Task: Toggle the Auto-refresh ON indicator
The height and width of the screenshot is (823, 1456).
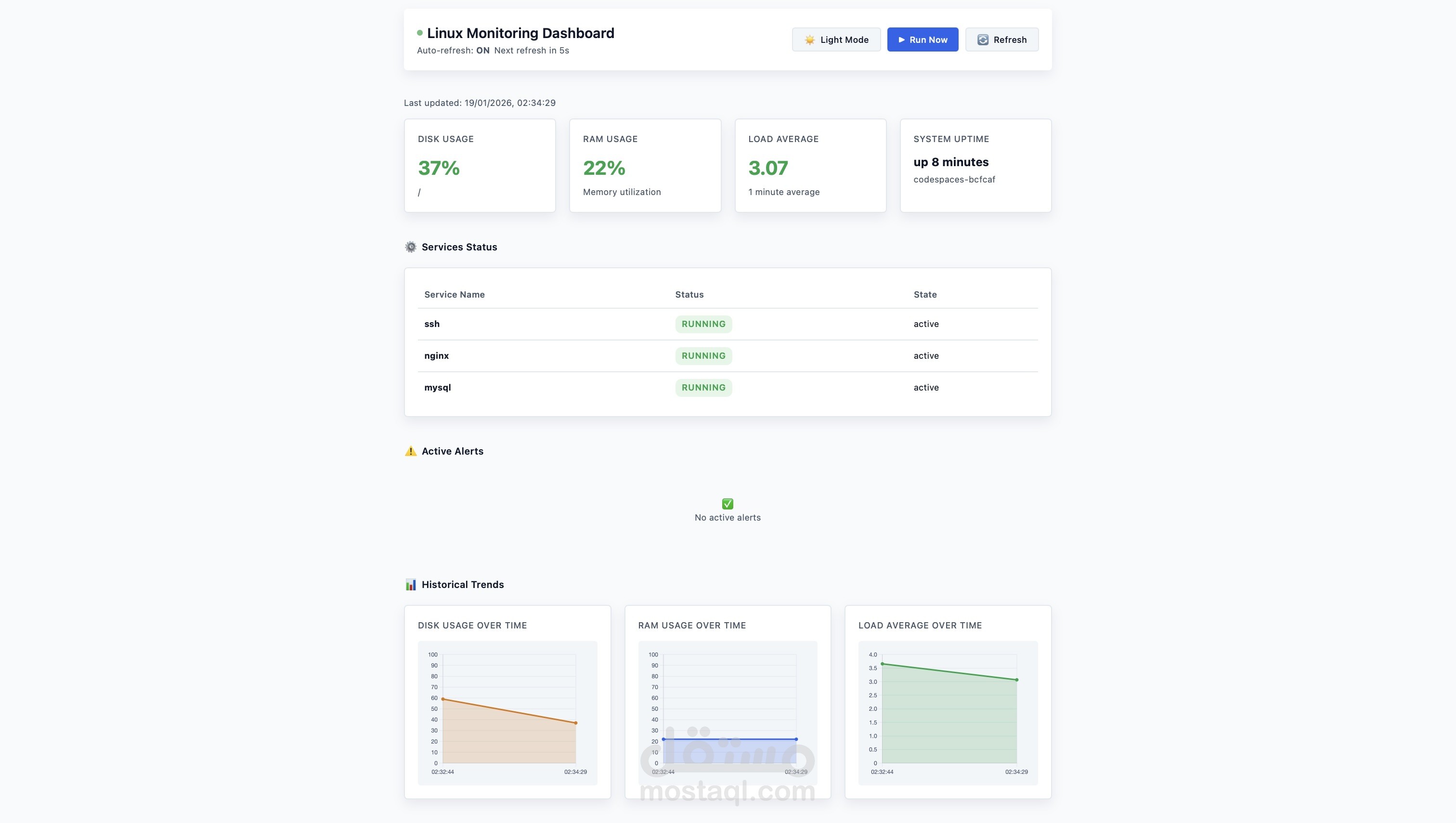Action: tap(483, 50)
